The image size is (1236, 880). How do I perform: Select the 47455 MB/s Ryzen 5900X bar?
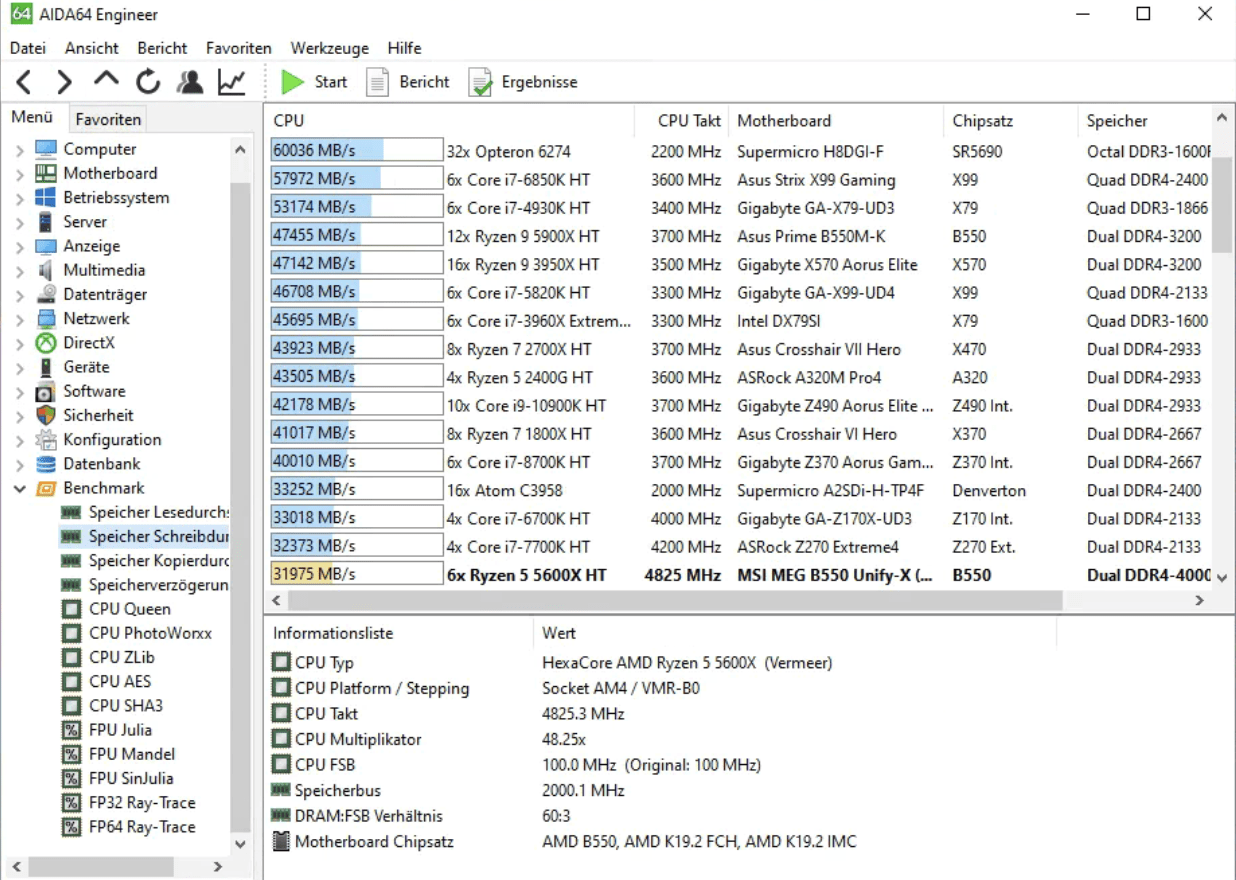click(356, 236)
